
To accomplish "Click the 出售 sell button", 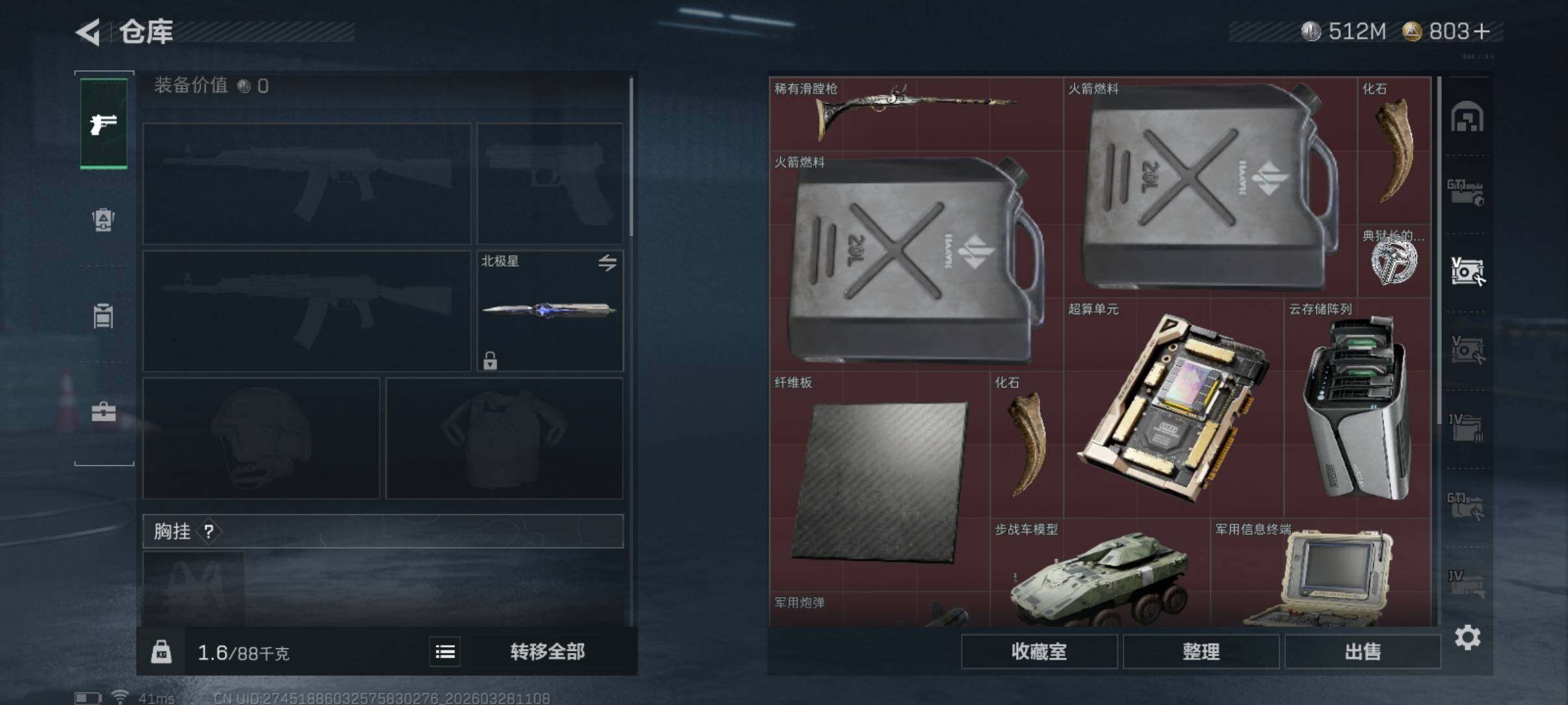I will (x=1363, y=651).
